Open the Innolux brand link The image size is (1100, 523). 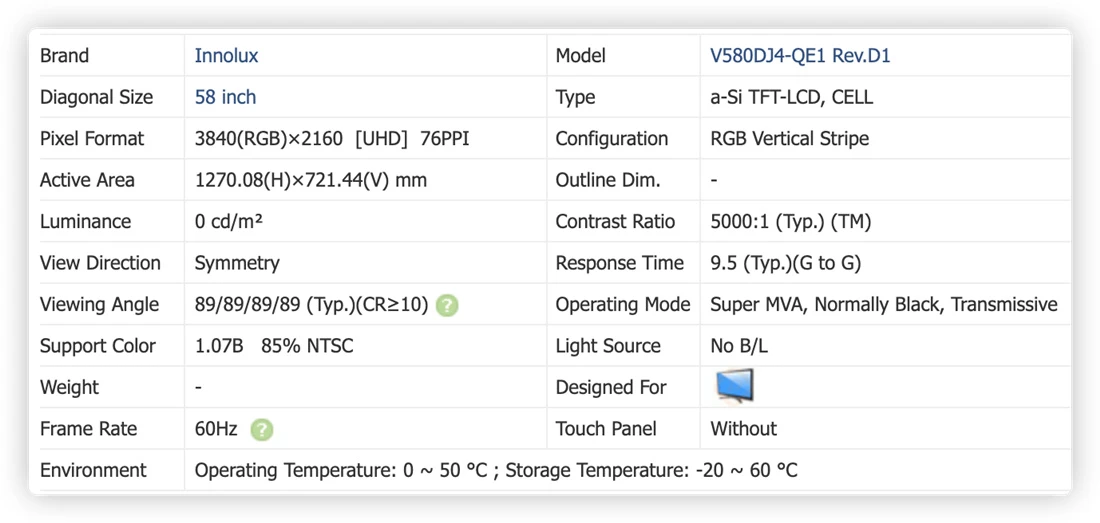click(227, 55)
